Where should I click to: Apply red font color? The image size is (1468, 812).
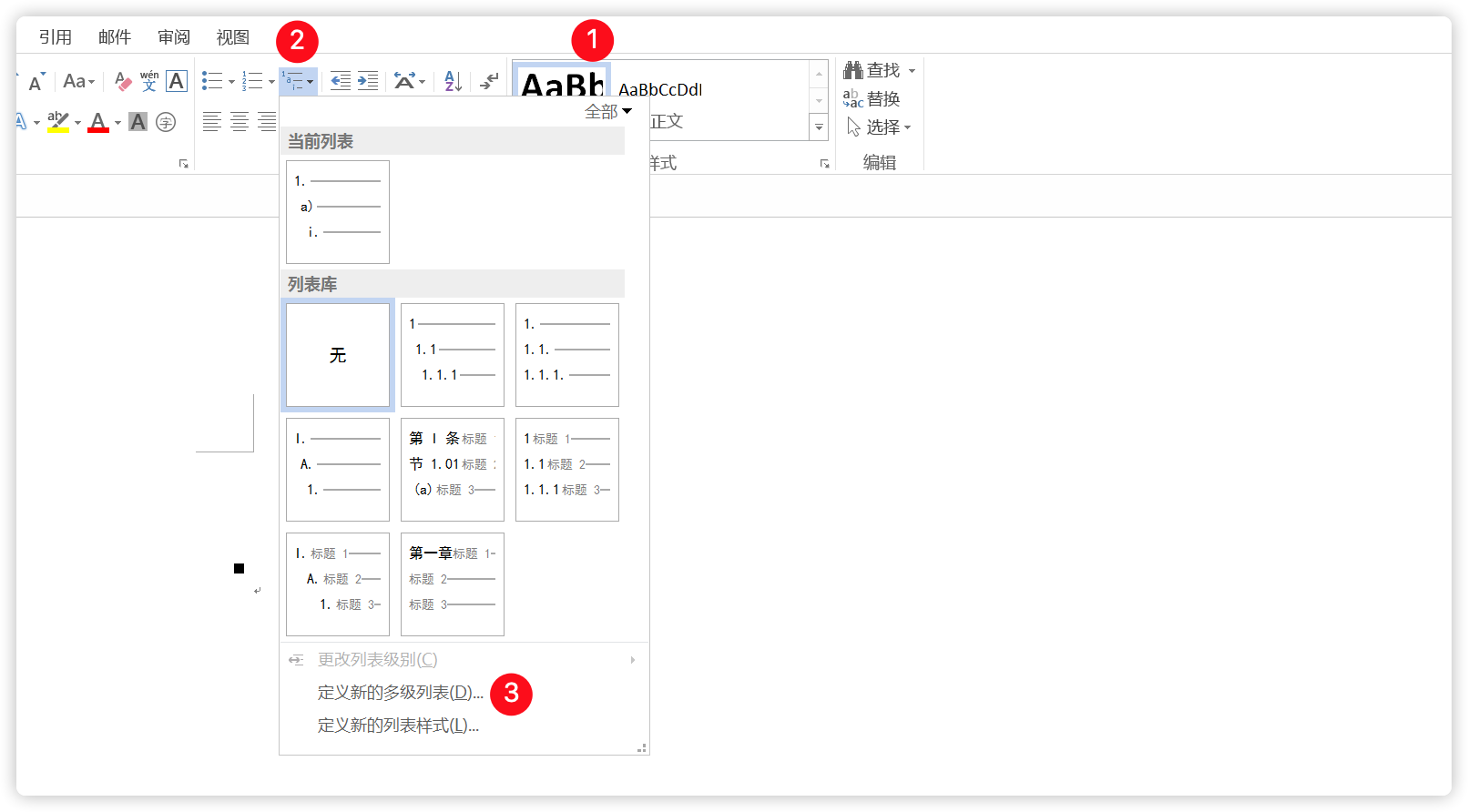(98, 121)
